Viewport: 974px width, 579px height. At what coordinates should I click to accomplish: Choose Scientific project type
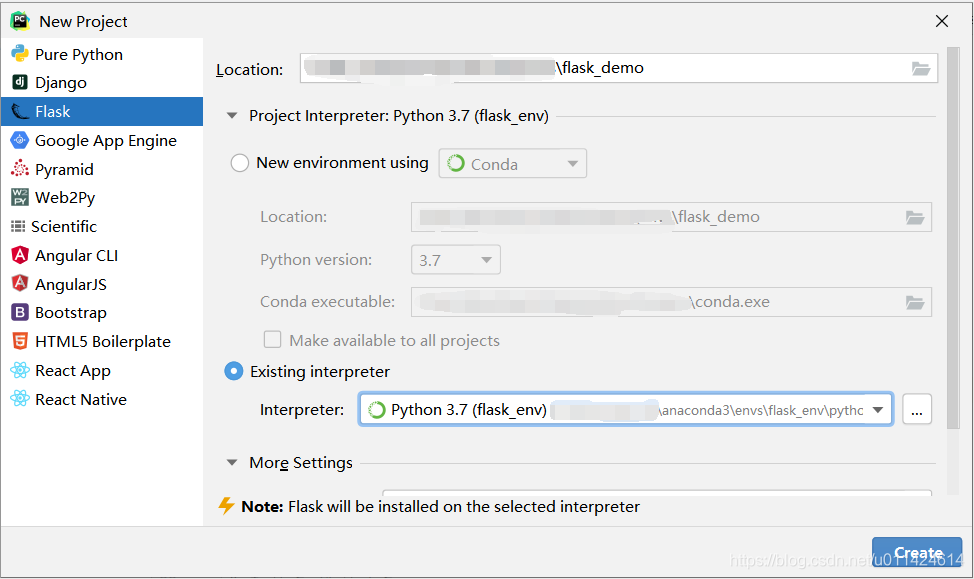pyautogui.click(x=102, y=226)
